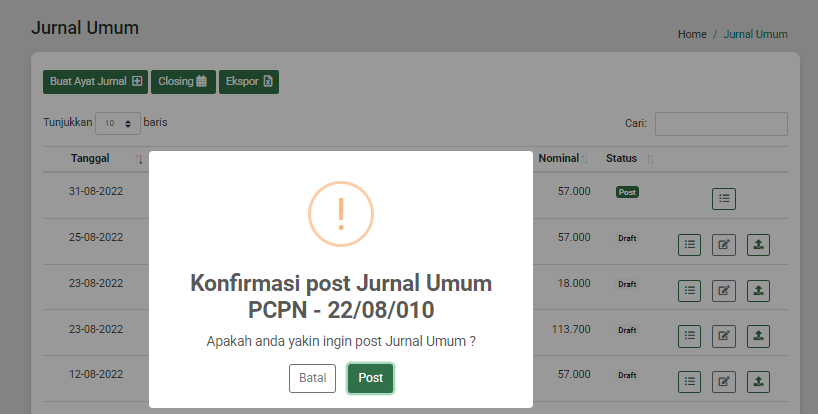
Task: Click the Apakah anda yakin question text
Action: pos(341,342)
